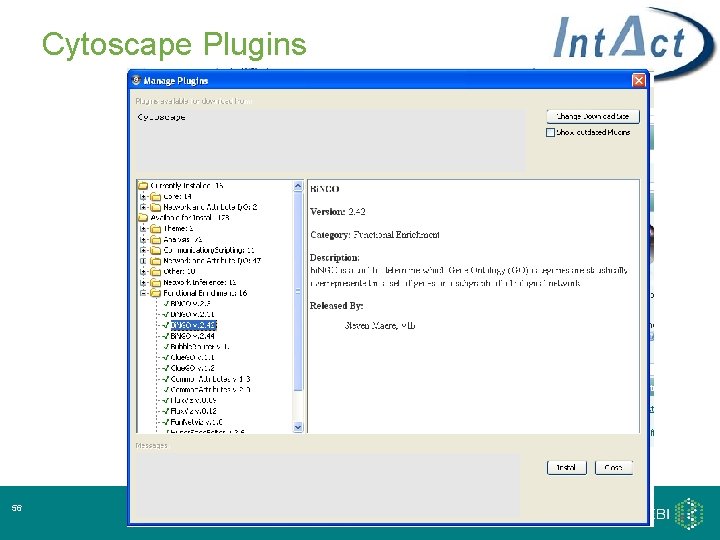Select 'Functional Enrichment: 16' tree label

(x=205, y=293)
